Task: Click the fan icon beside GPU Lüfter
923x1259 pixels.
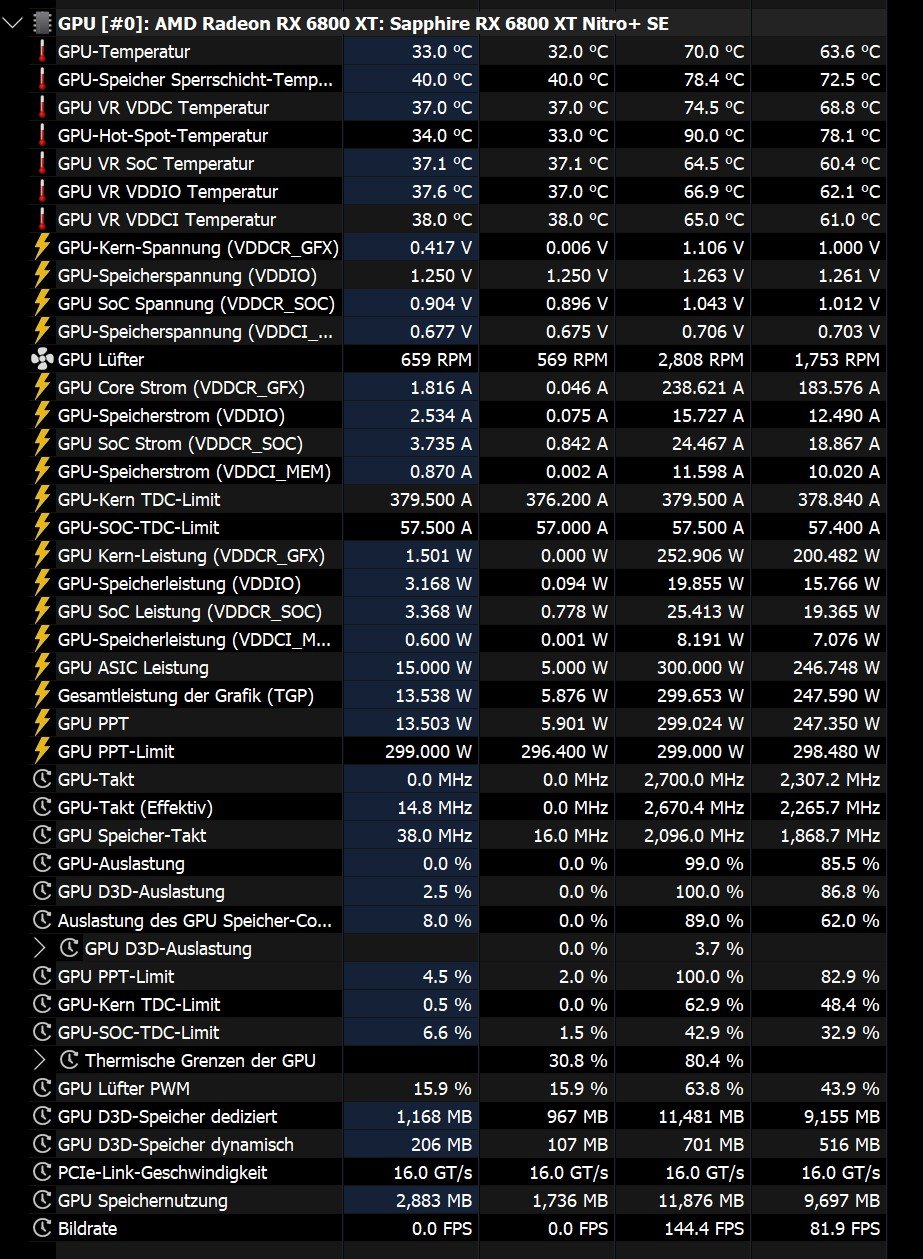Action: (42, 359)
